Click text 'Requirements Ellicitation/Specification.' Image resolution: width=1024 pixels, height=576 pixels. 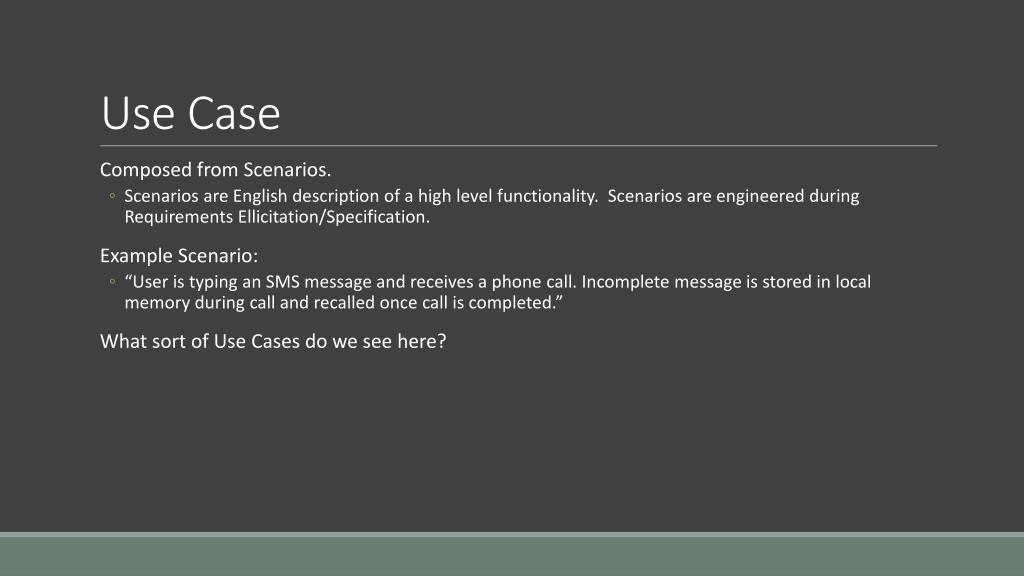[x=277, y=217]
